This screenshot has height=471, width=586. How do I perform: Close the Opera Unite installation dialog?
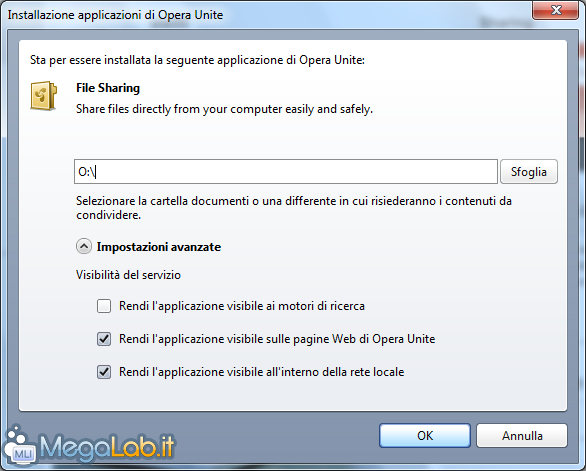556,9
